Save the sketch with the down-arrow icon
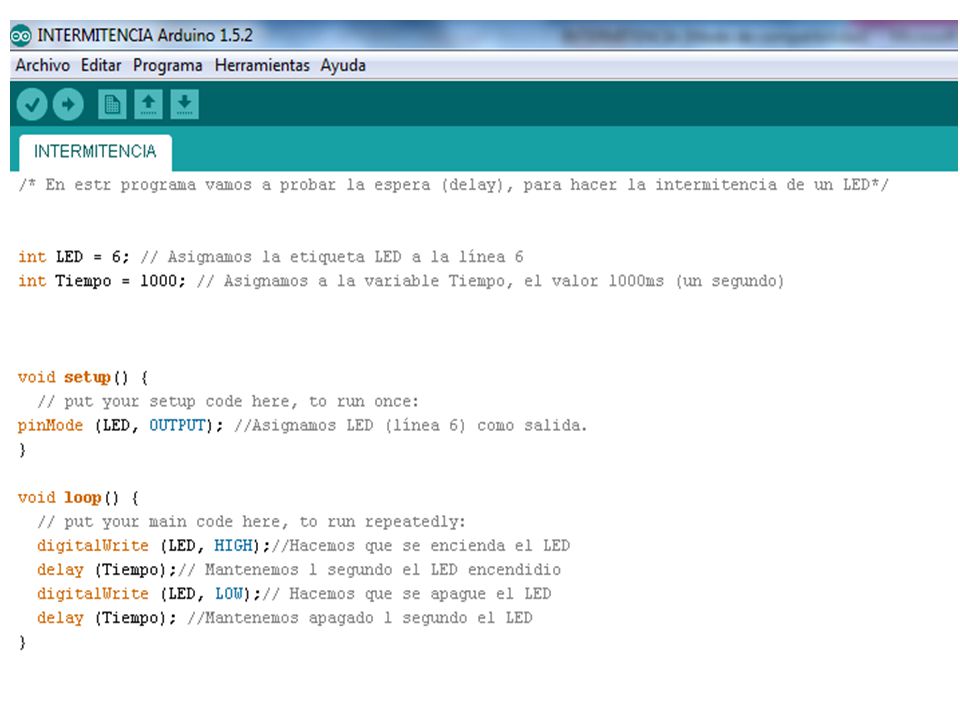The width and height of the screenshot is (960, 720). pos(184,105)
